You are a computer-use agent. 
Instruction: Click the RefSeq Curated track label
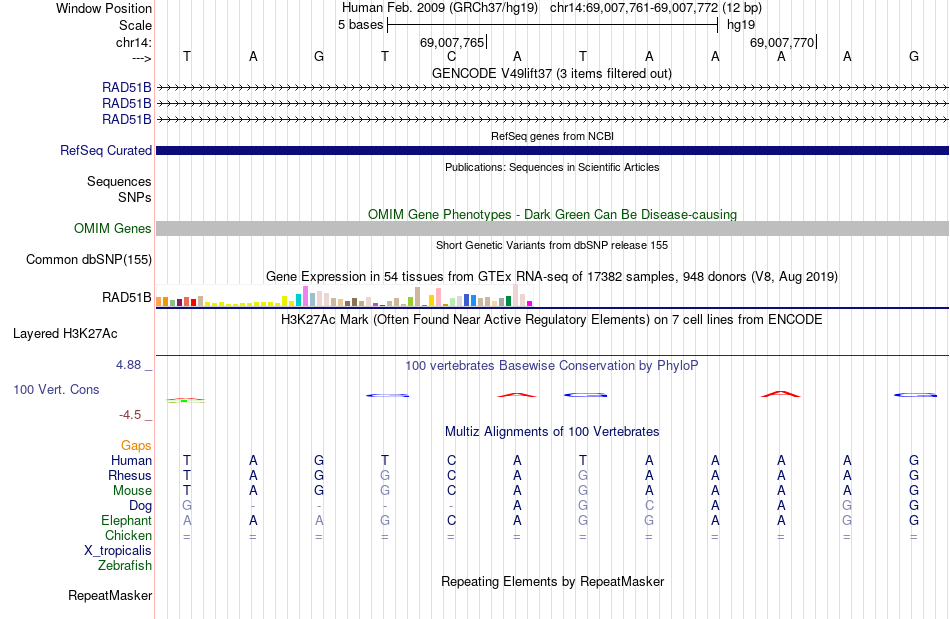(105, 150)
